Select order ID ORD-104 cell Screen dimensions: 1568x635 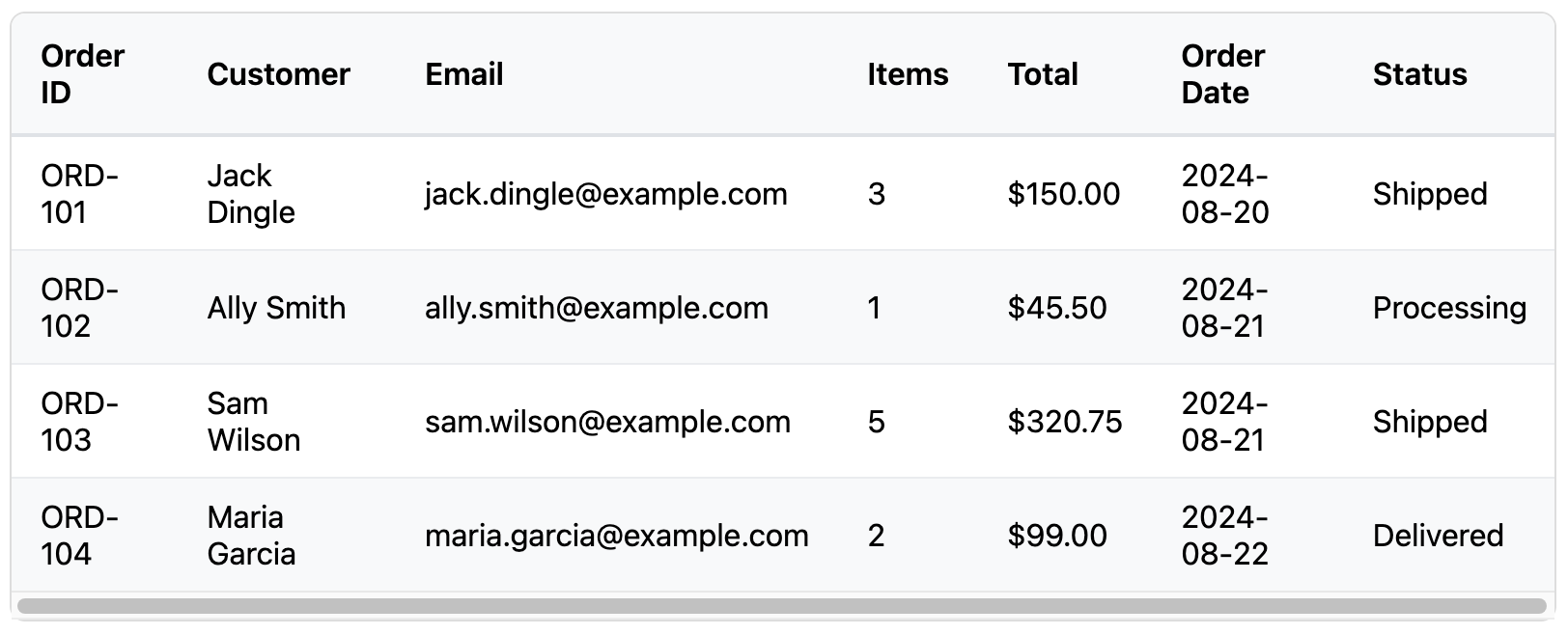click(80, 536)
